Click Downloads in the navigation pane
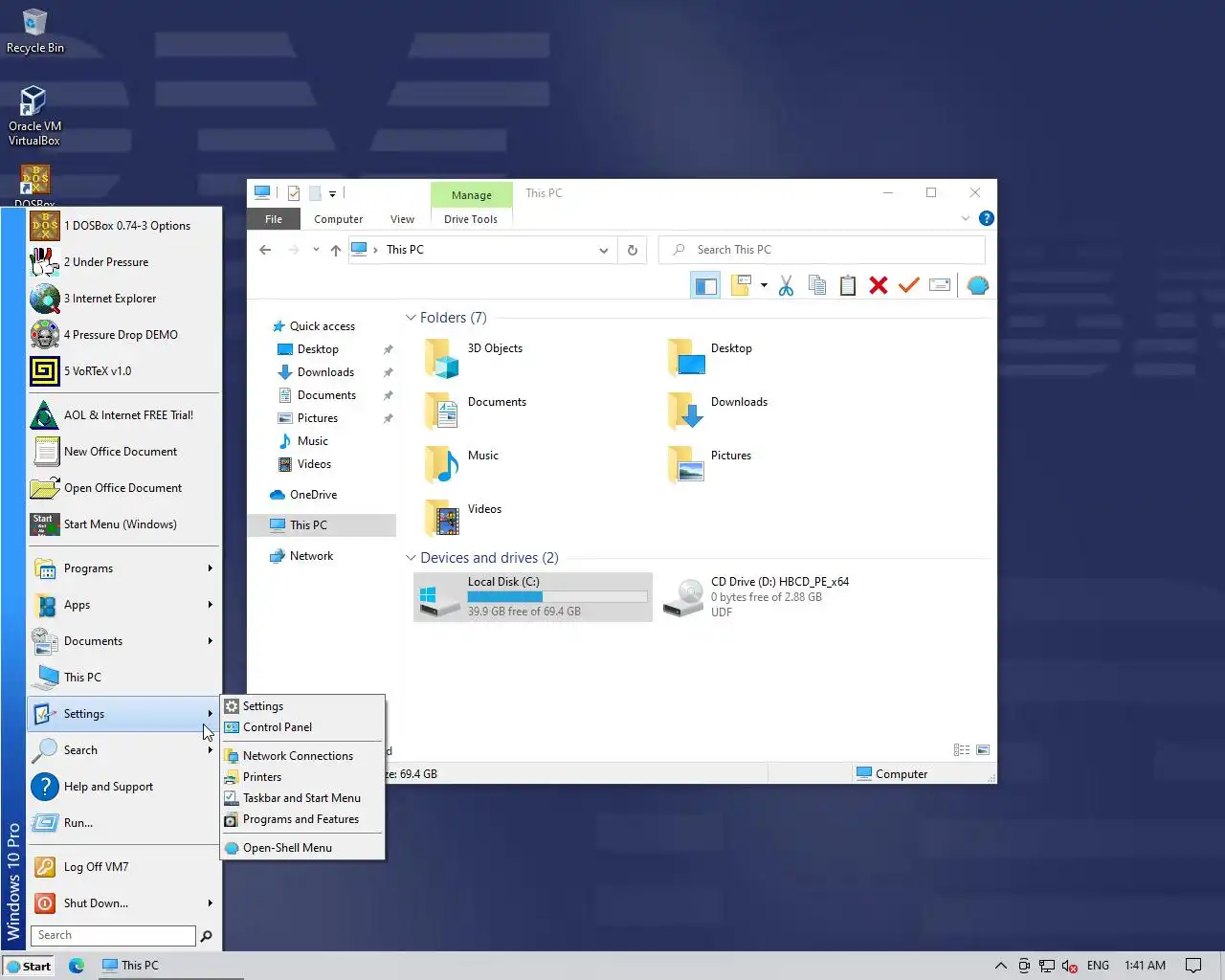The width and height of the screenshot is (1225, 980). (x=325, y=372)
